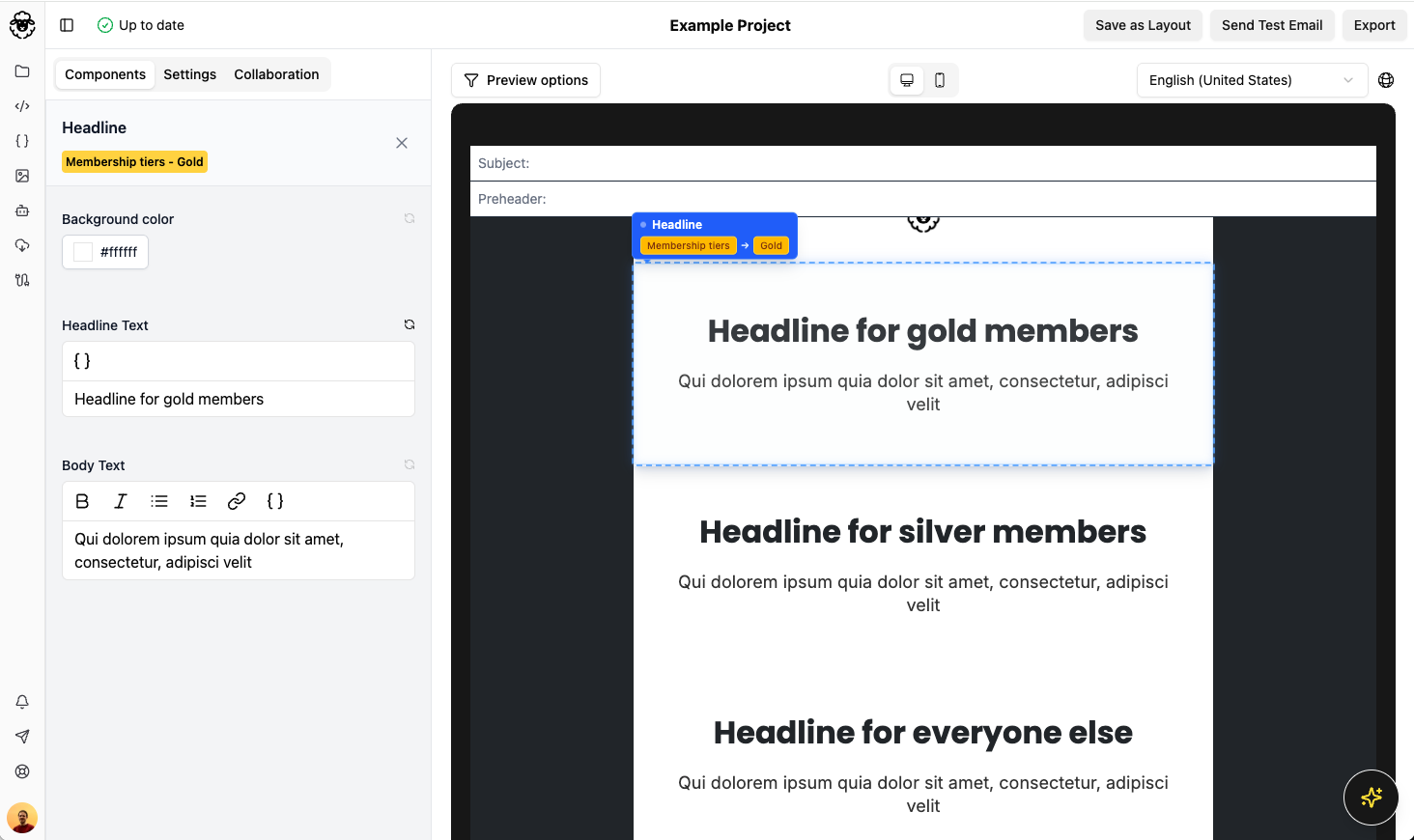Click the Example Project title
The width and height of the screenshot is (1414, 840).
pos(730,25)
